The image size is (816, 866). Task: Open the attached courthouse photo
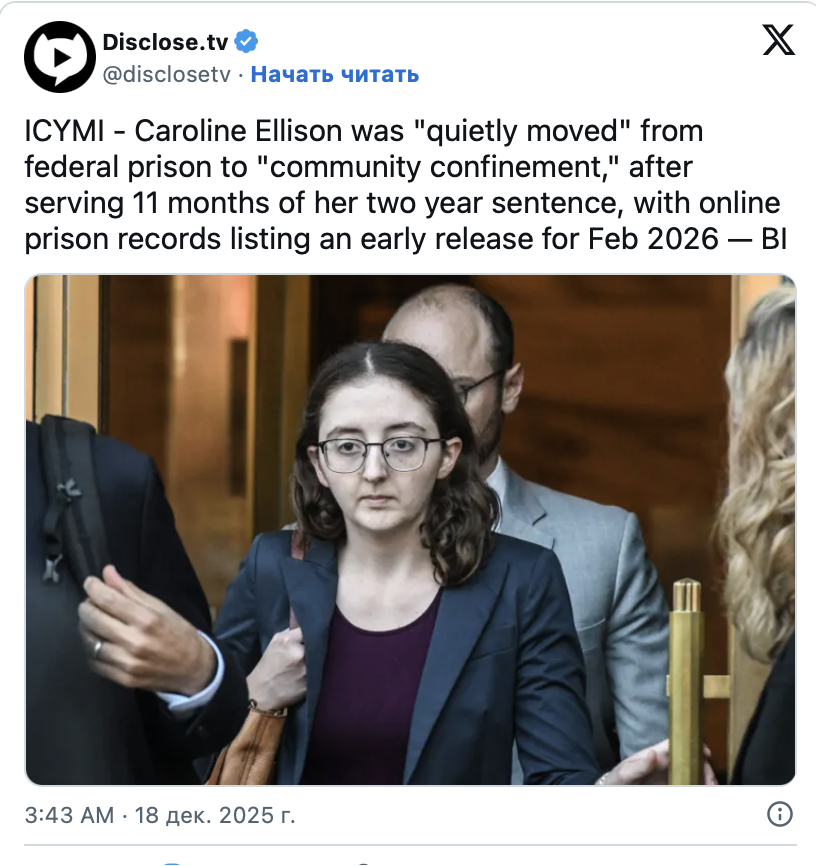tap(410, 529)
